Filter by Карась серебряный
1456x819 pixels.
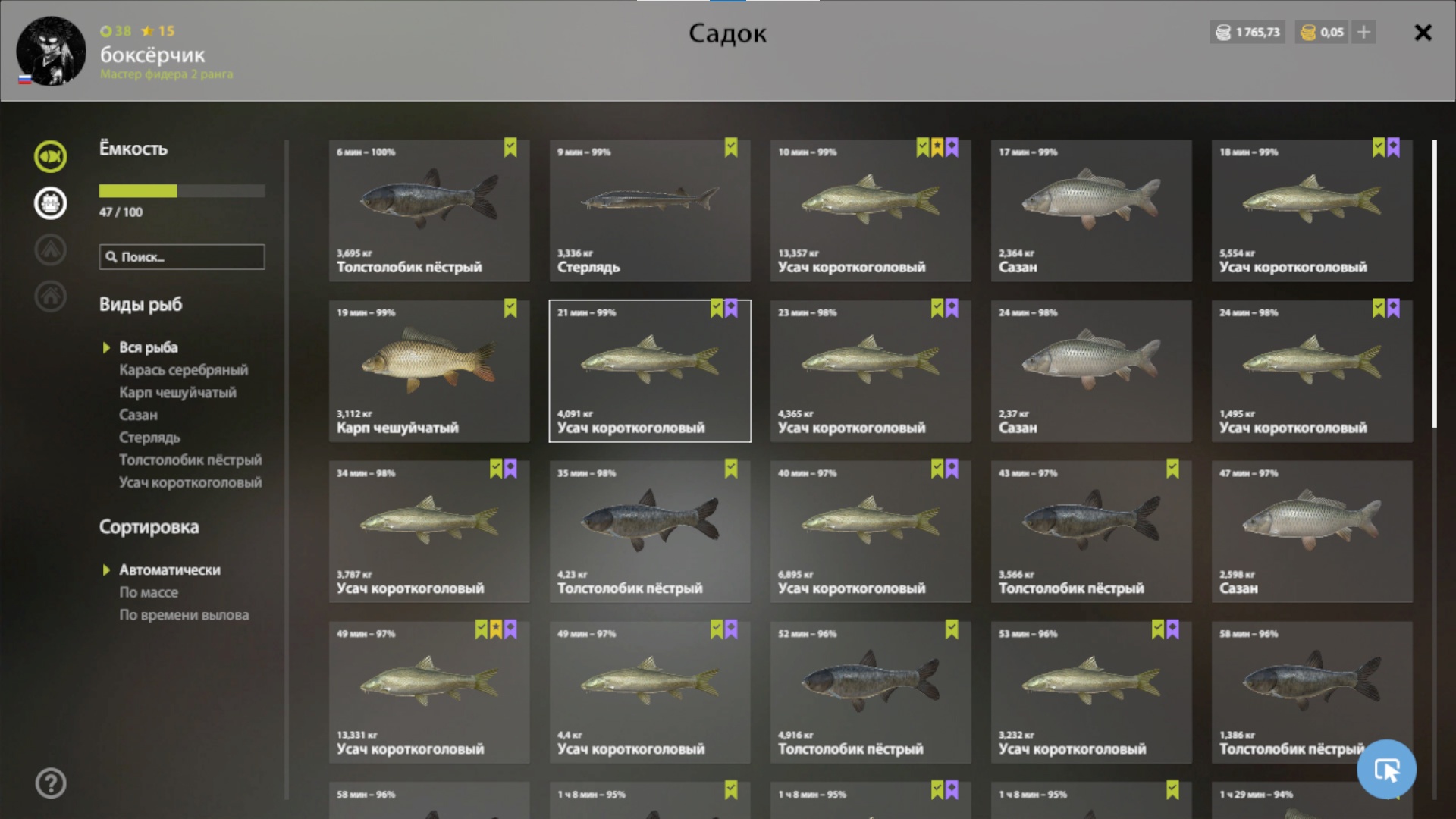(184, 370)
